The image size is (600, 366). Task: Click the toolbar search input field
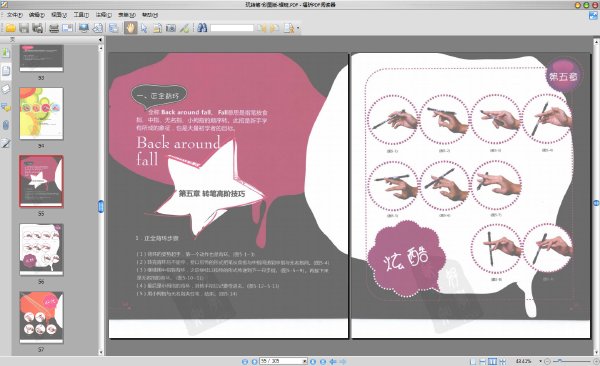pyautogui.click(x=232, y=28)
